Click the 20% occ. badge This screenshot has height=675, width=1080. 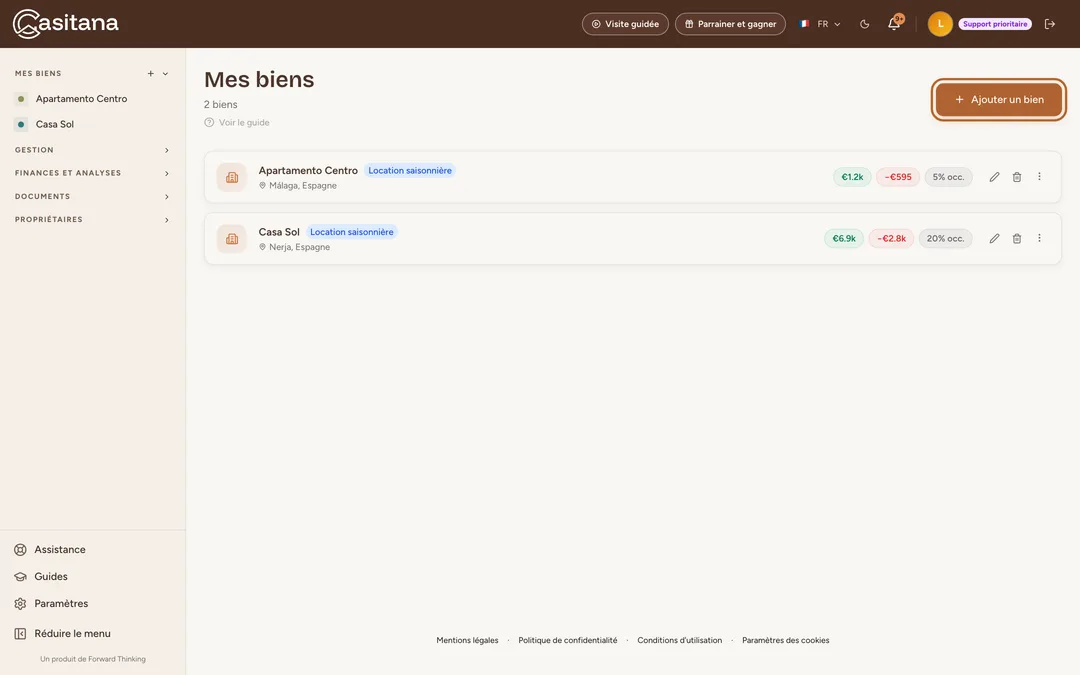point(945,238)
